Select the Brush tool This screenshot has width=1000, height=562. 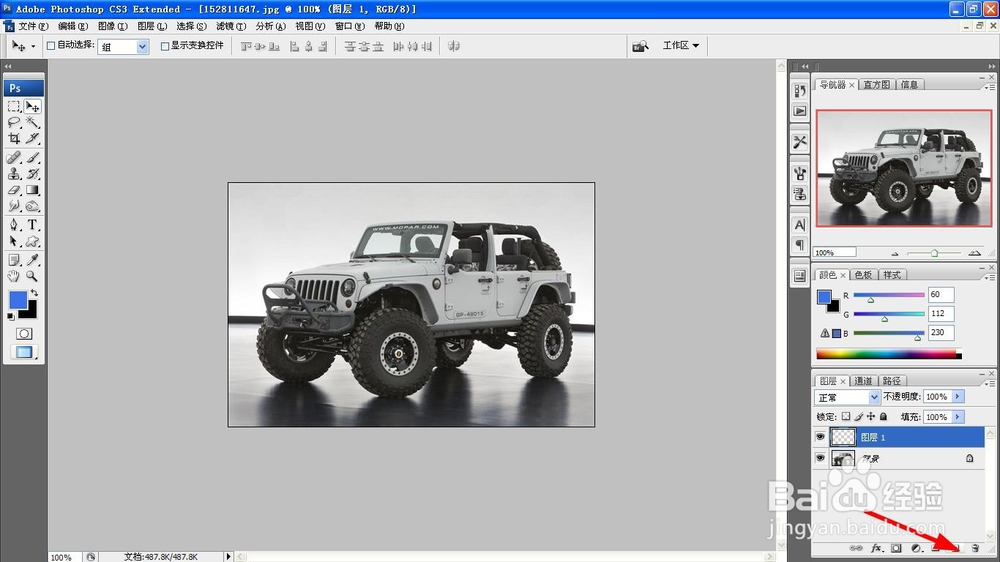coord(33,158)
